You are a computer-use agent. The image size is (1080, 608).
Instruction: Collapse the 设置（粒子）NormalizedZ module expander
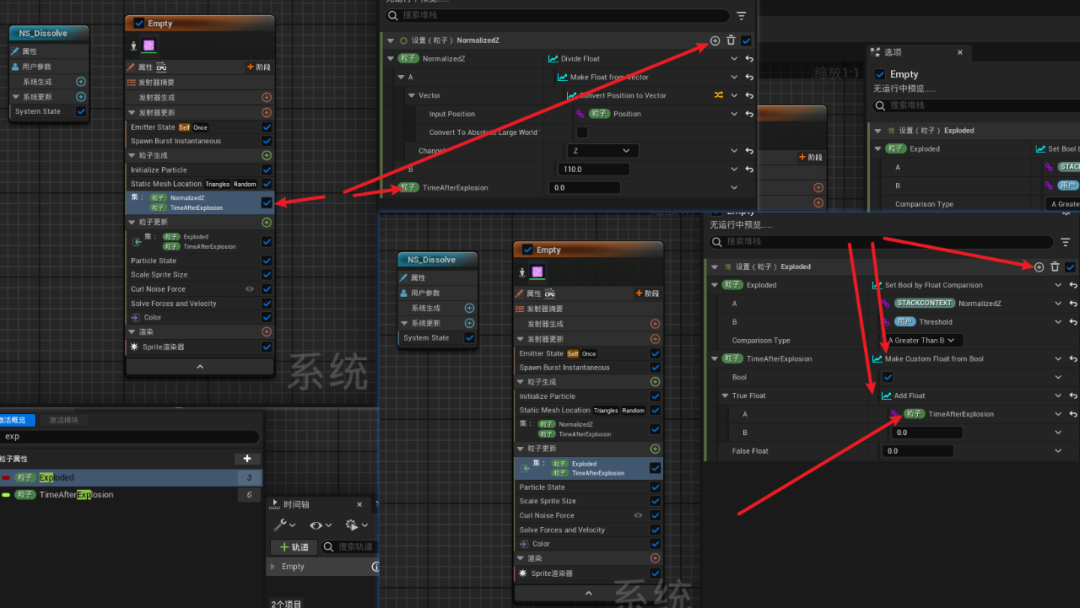(391, 41)
